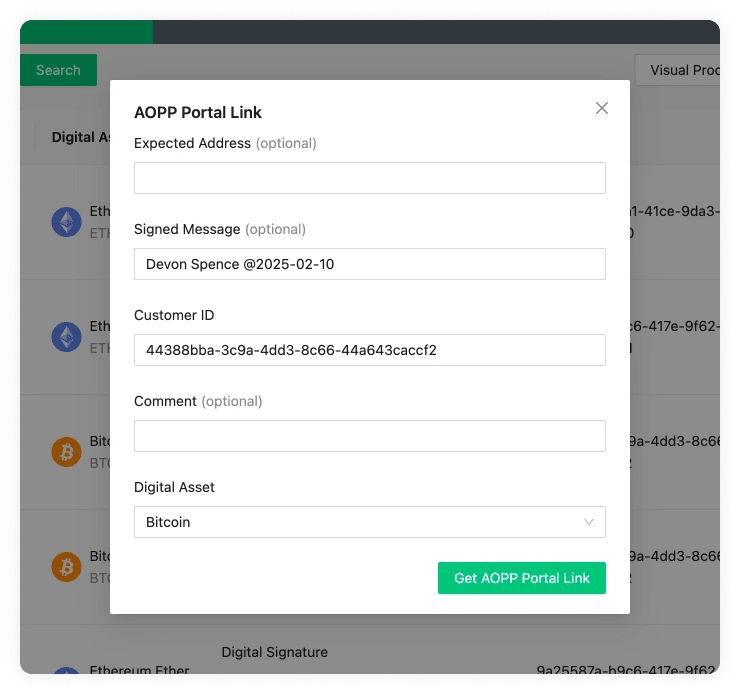Click the upper orange Bitcoin icon
Screen dimensions: 740x694
click(66, 452)
